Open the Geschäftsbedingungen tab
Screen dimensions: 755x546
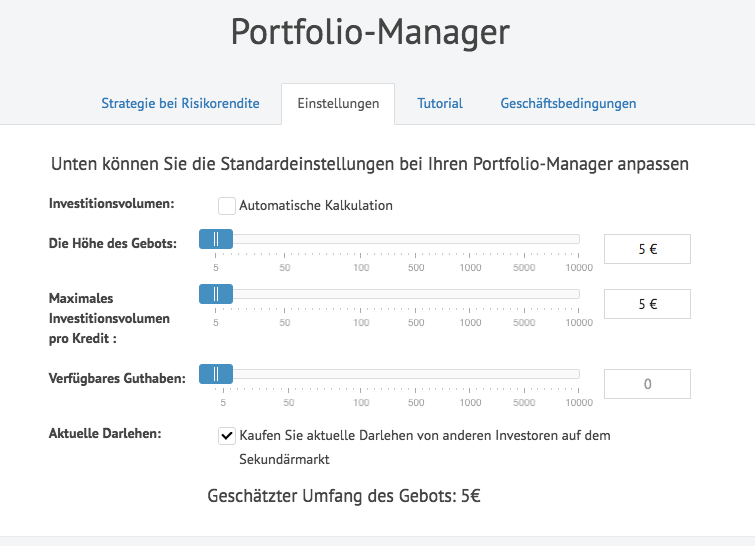[x=568, y=104]
